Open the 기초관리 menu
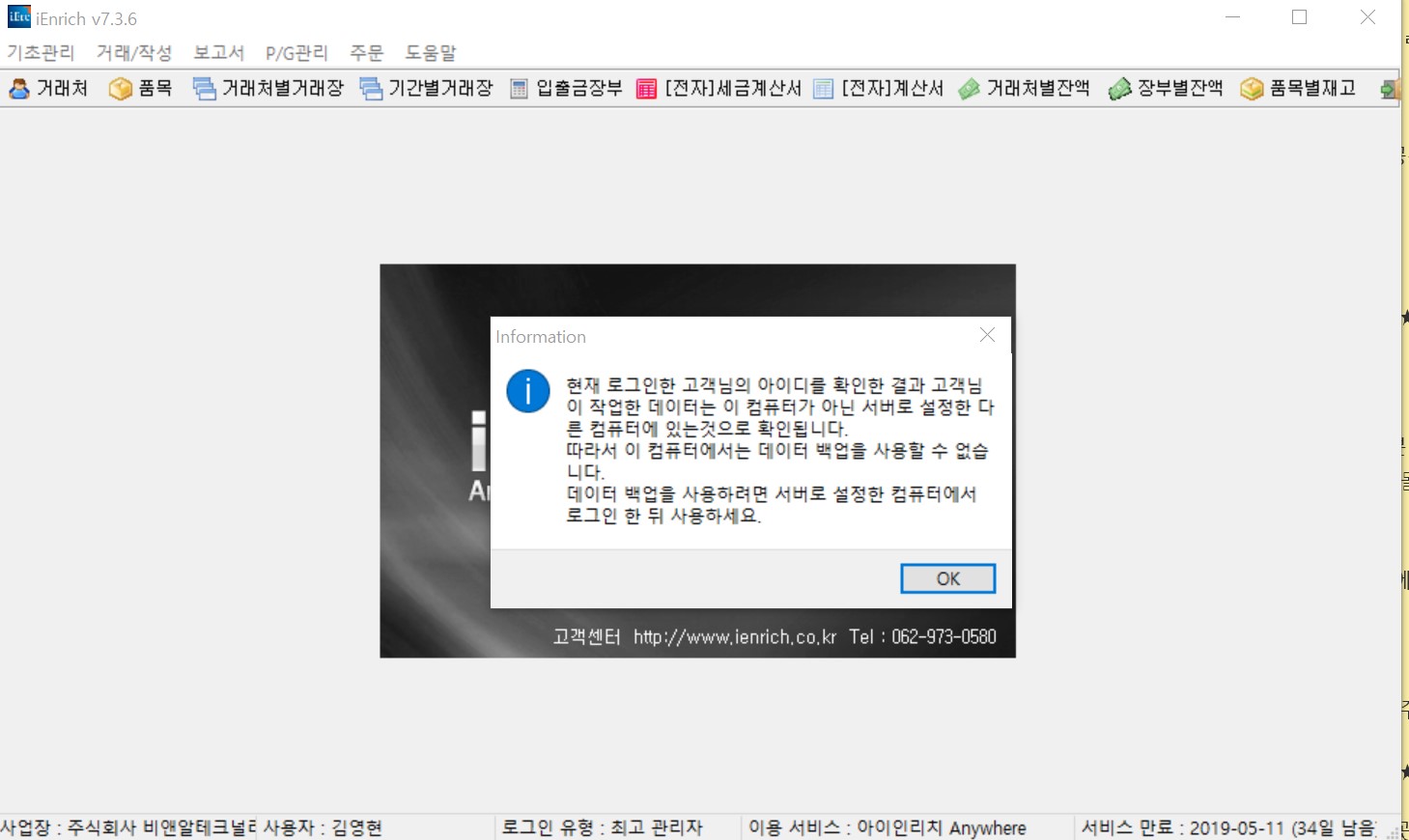The width and height of the screenshot is (1409, 840). (41, 53)
